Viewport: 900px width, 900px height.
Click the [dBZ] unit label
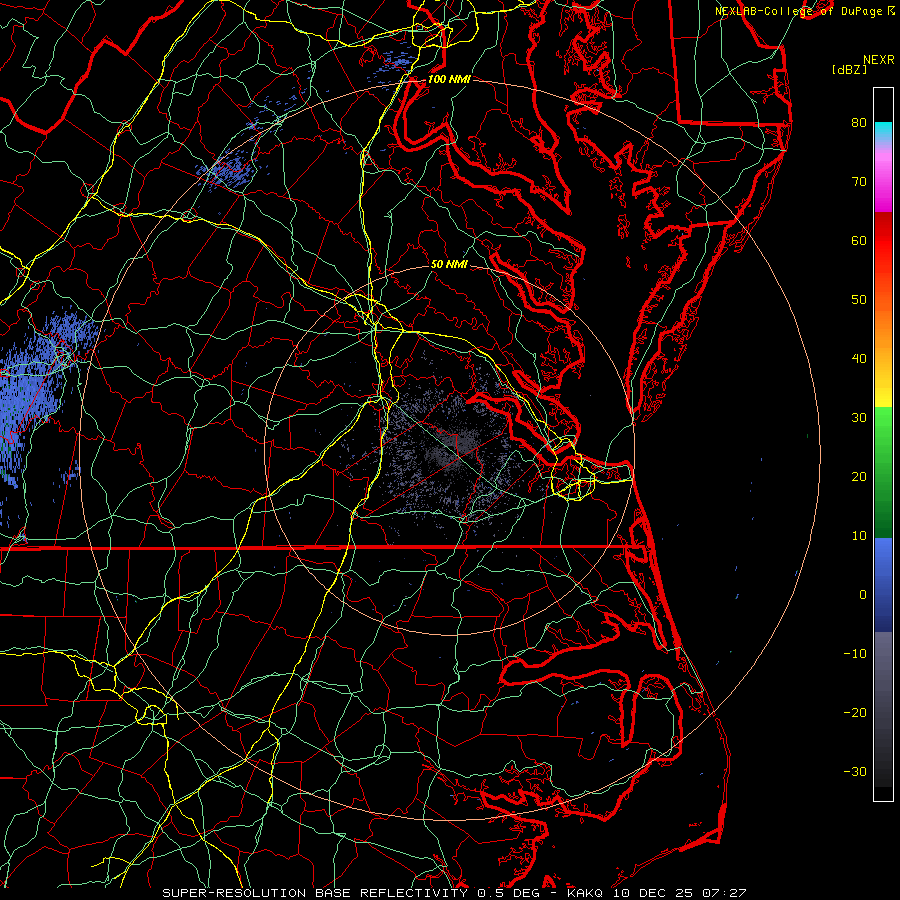(x=849, y=70)
